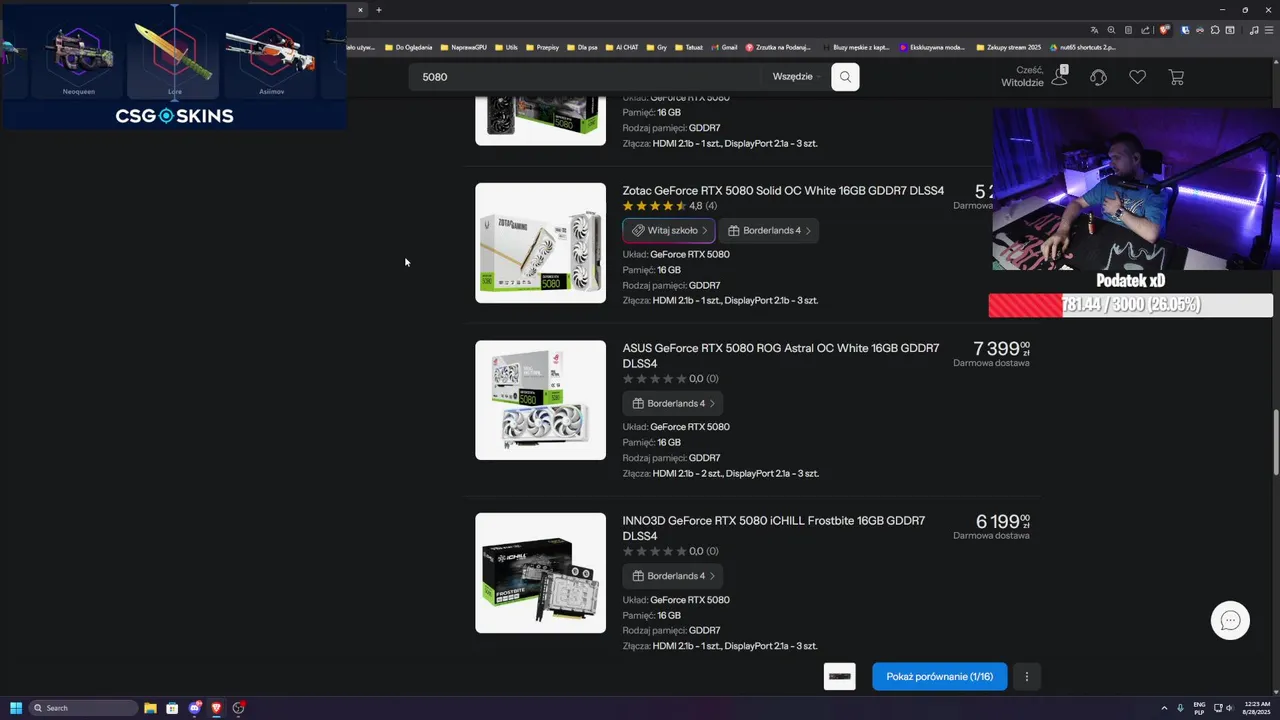This screenshot has width=1280, height=720.
Task: Open the NaprawaGPU bookmark folder
Action: click(x=463, y=47)
